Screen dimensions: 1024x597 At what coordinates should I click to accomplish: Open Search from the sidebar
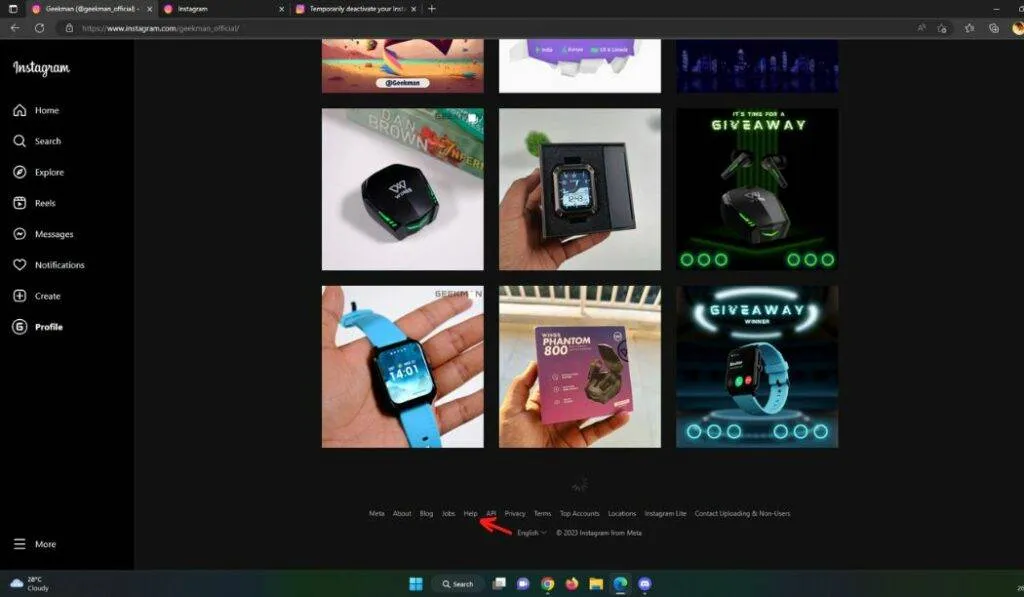37,141
